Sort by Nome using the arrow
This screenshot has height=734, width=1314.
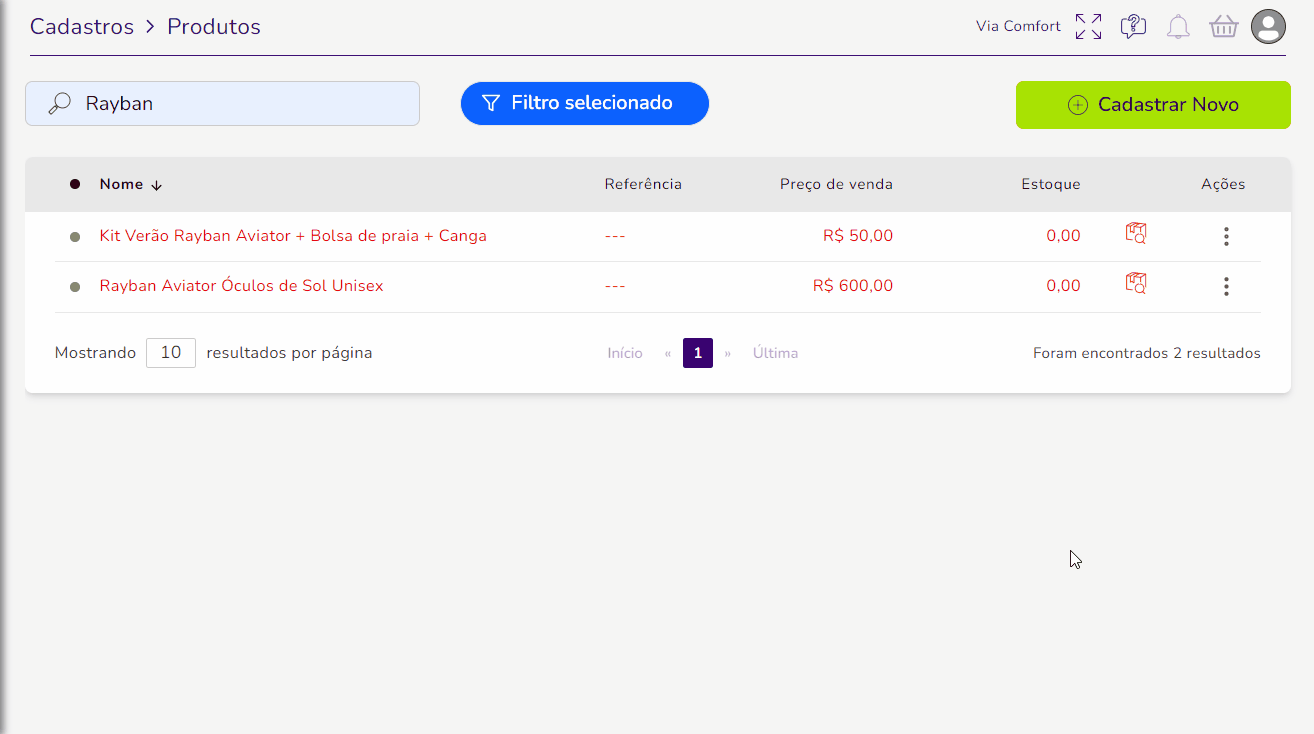156,185
